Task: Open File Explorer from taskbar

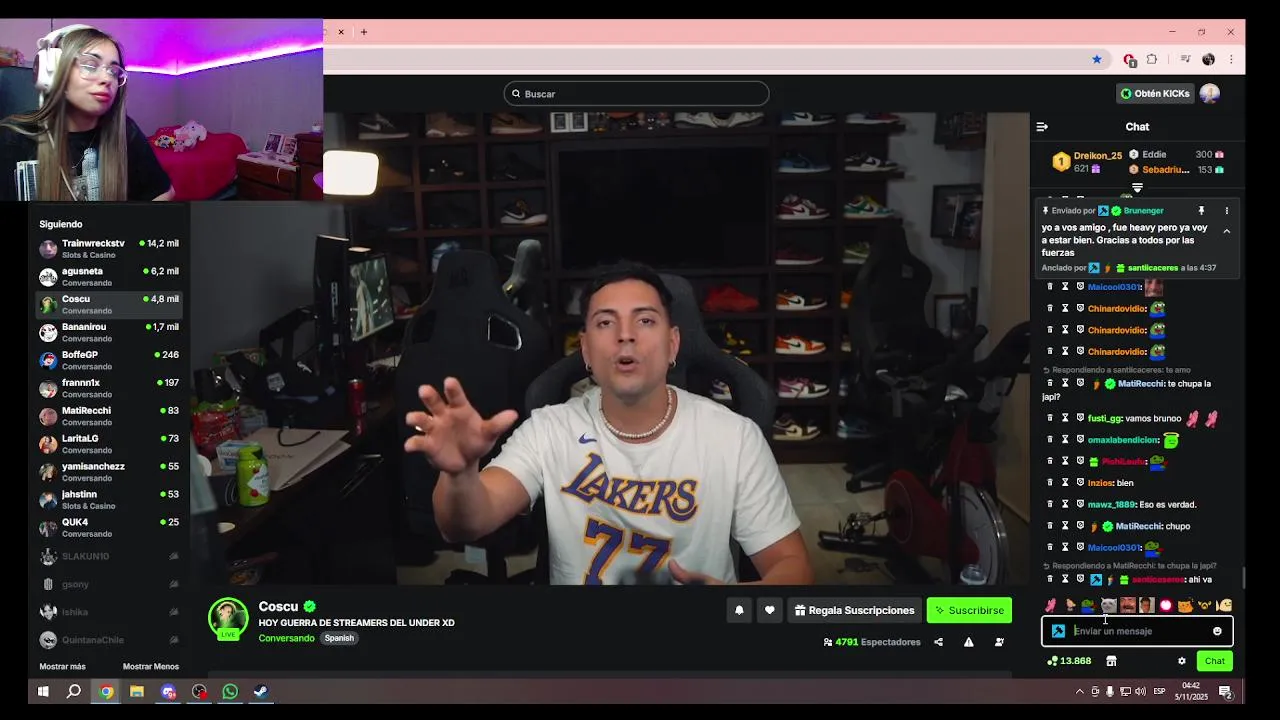Action: 137,691
